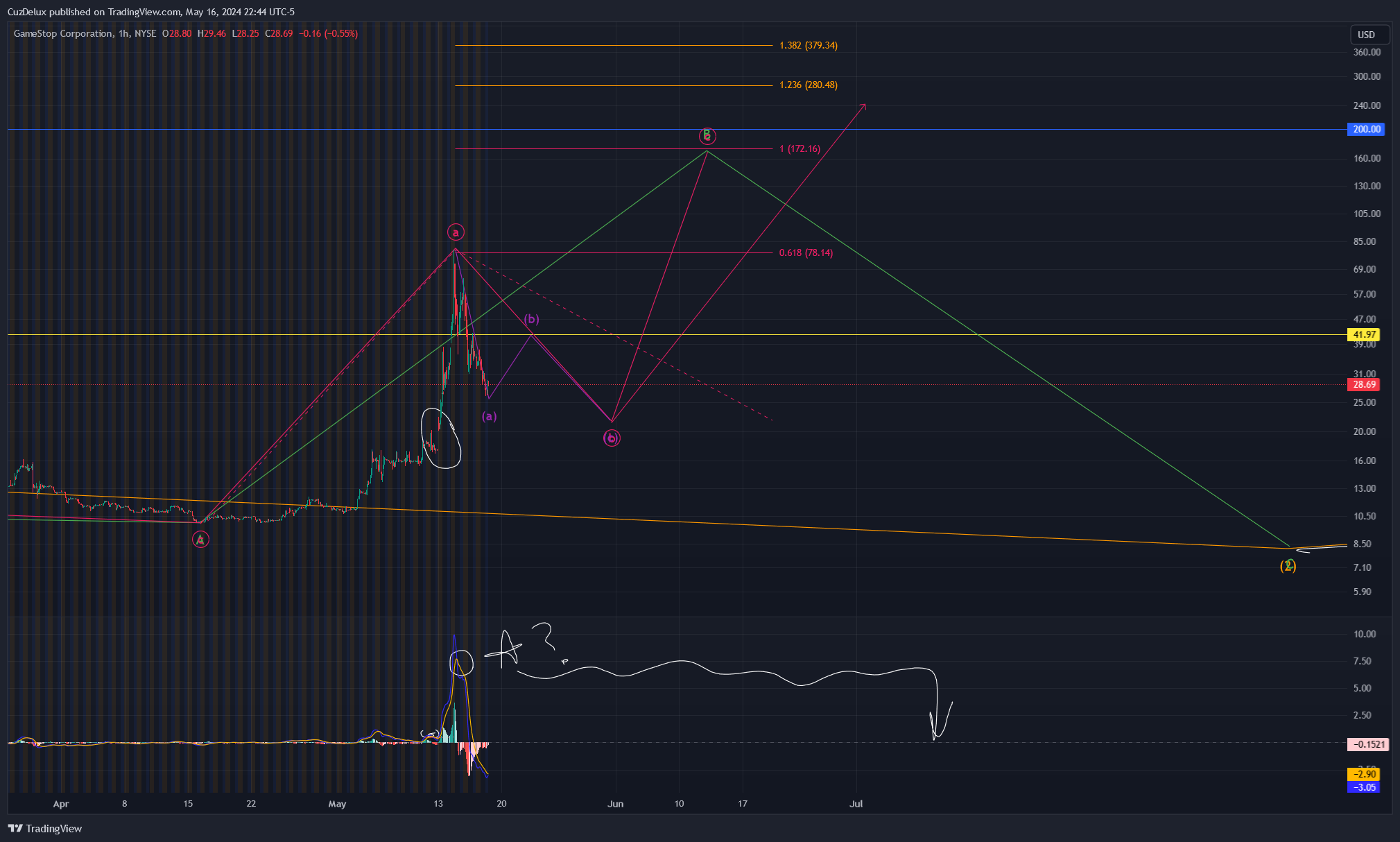Click the 1.382 (379.34) Fibonacci label
Screen dimensions: 1400x842
click(x=809, y=45)
